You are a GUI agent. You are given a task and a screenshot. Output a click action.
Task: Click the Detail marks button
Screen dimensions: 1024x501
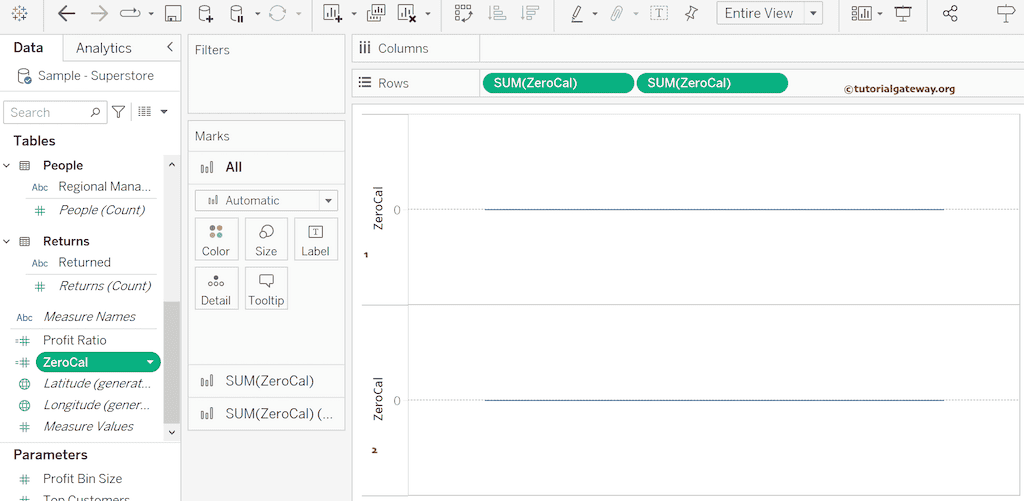tap(216, 288)
